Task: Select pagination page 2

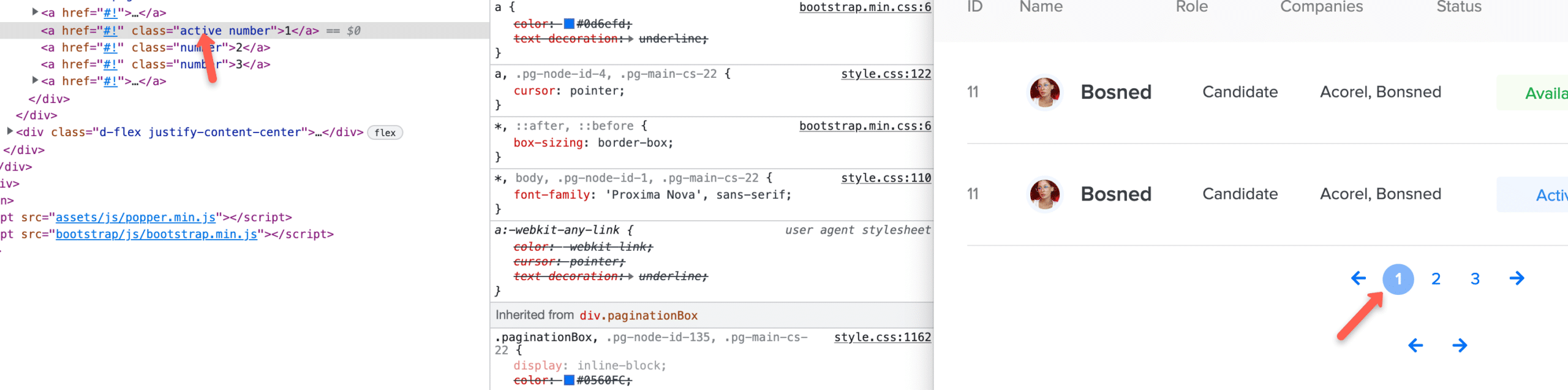Action: pos(1436,279)
